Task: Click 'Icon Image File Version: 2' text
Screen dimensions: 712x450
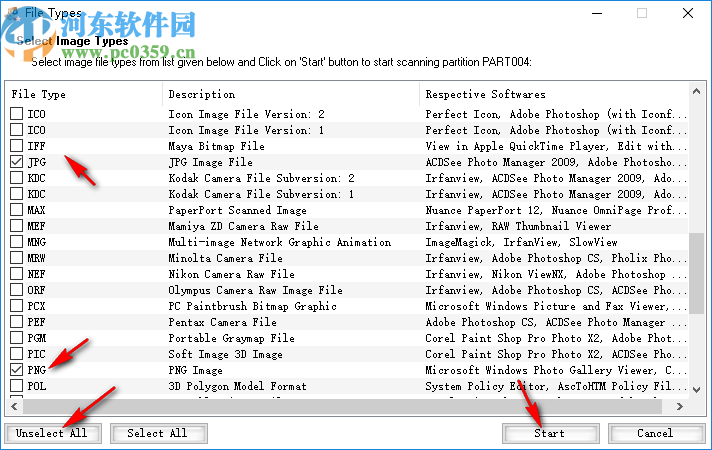Action: pos(247,114)
